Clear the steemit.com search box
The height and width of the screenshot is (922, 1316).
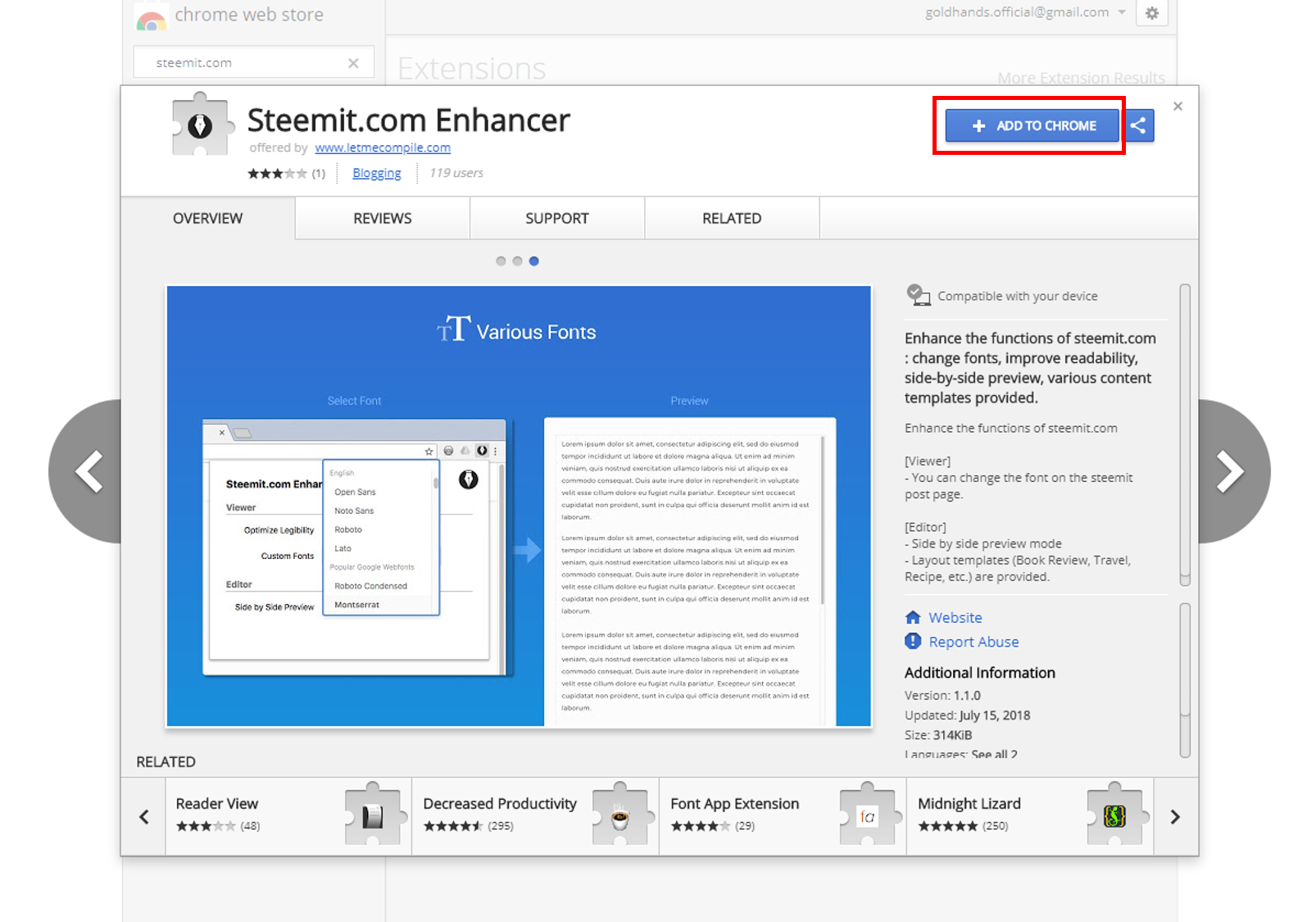coord(353,63)
